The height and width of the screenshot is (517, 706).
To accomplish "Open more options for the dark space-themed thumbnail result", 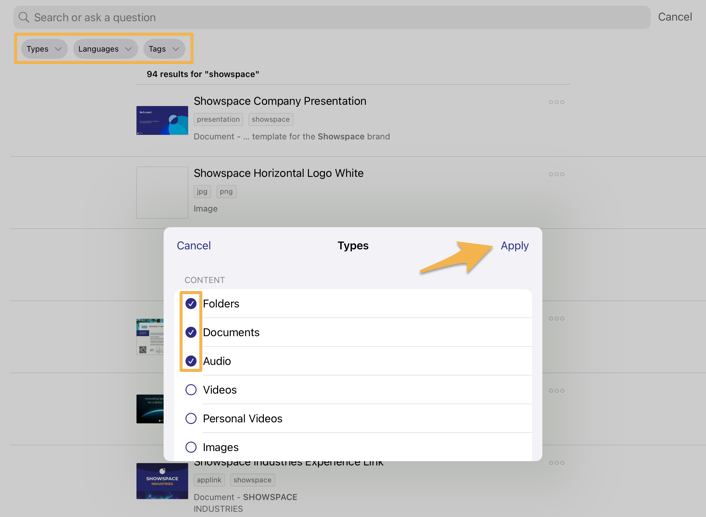I will pyautogui.click(x=557, y=391).
